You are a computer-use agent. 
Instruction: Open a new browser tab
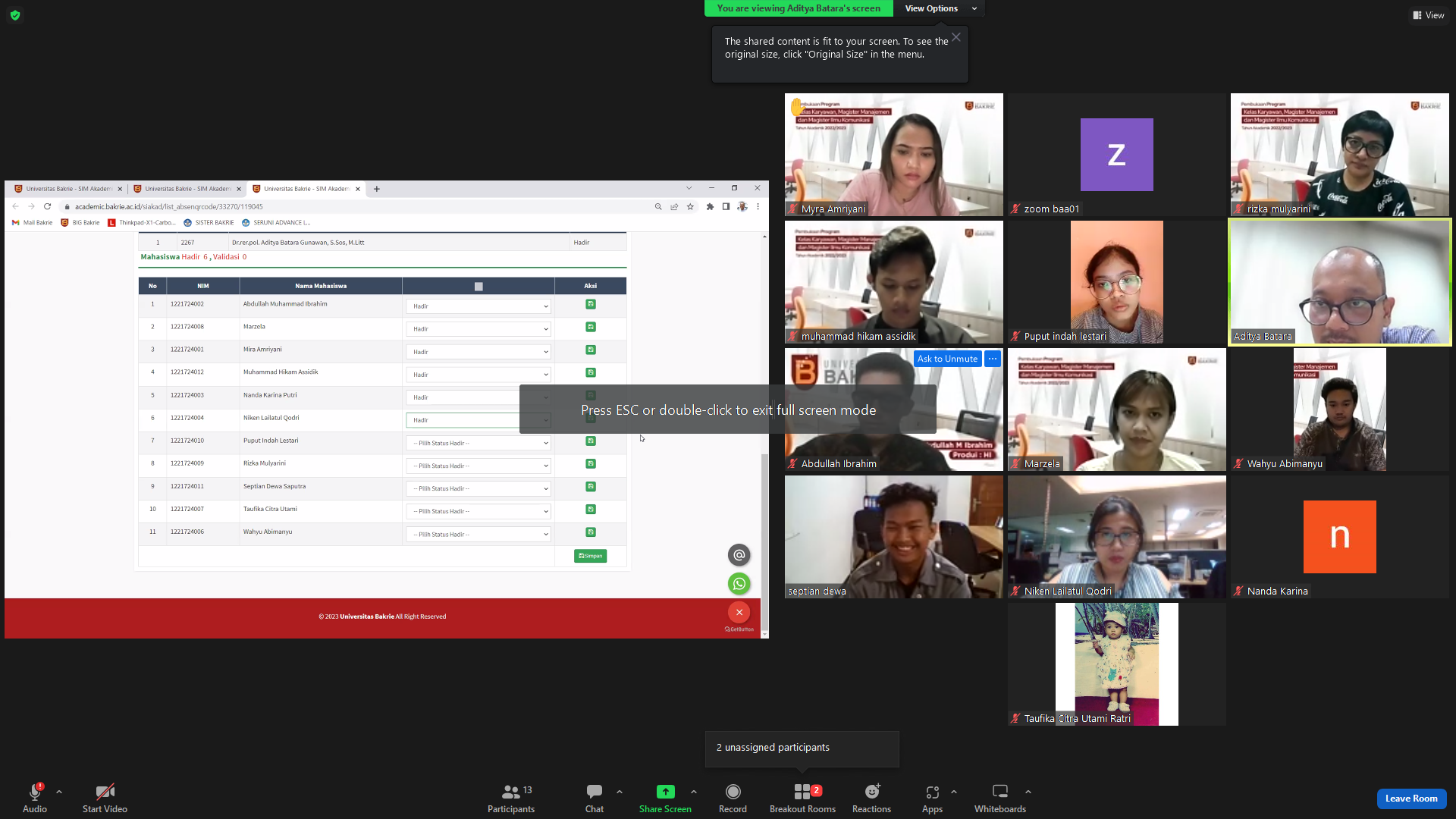coord(377,189)
